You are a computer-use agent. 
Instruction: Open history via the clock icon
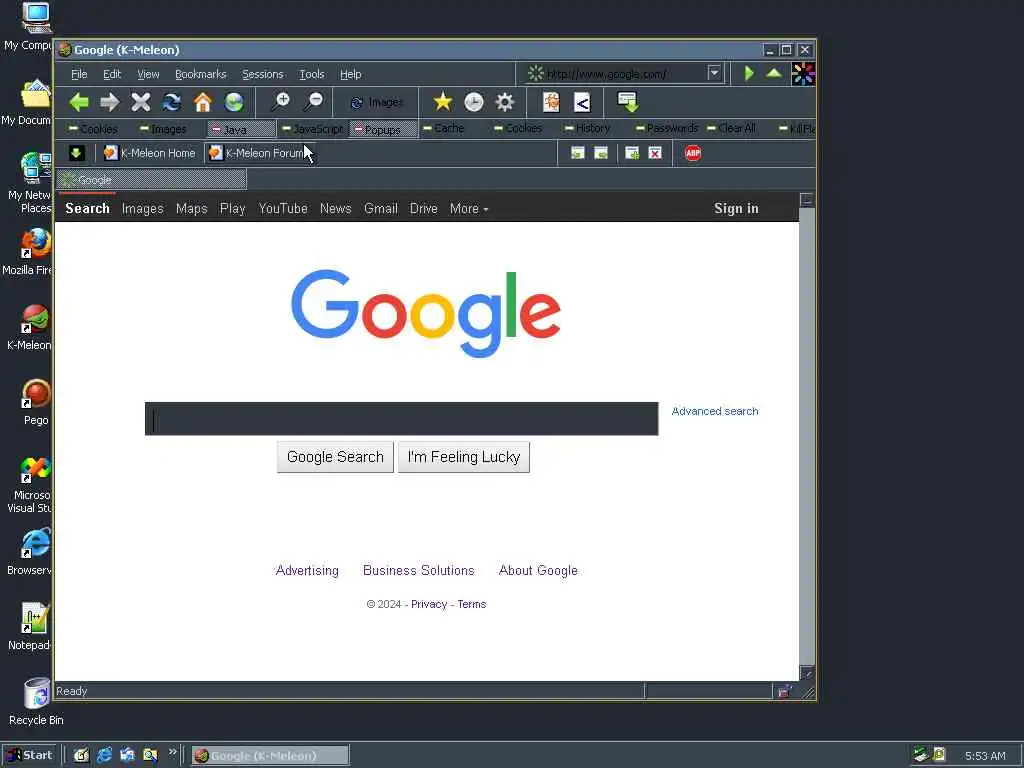coord(473,102)
